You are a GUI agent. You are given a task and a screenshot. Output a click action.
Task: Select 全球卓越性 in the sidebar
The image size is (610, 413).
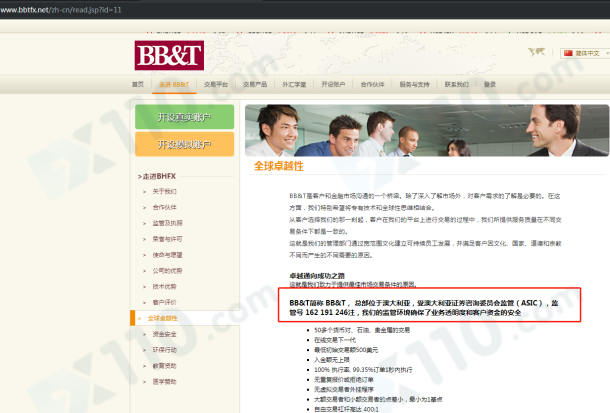[162, 318]
